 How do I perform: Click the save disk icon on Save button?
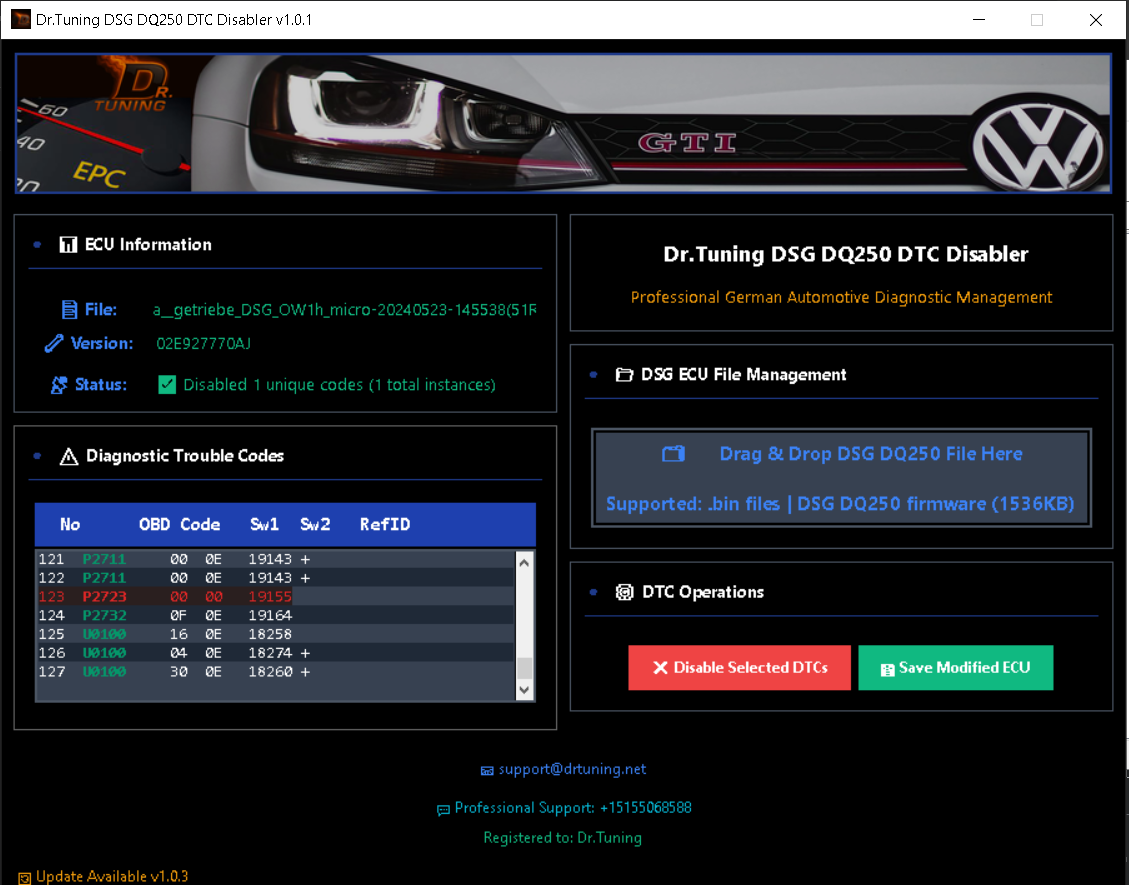pyautogui.click(x=888, y=670)
